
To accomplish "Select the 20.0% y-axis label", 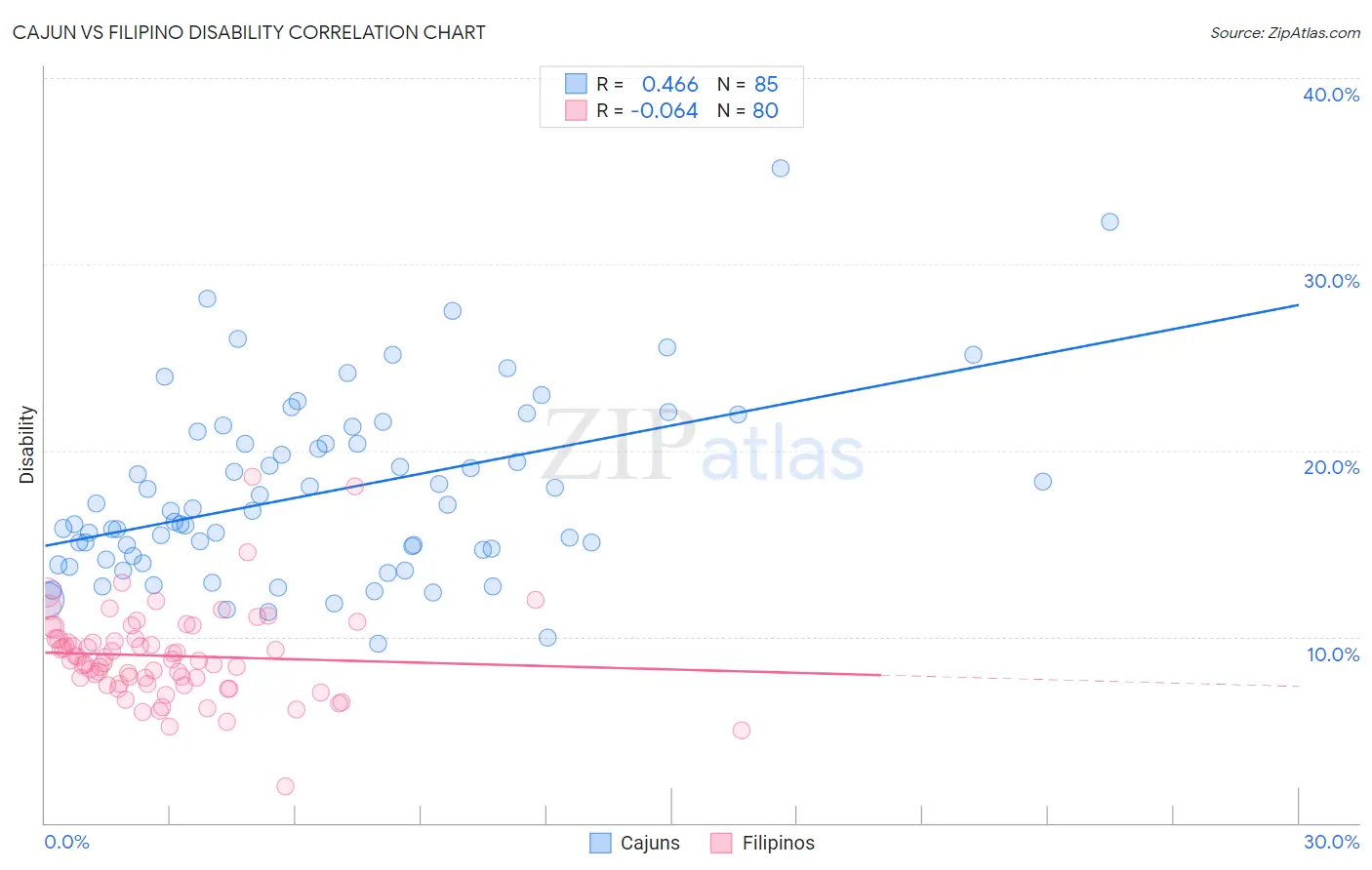I will click(1331, 467).
